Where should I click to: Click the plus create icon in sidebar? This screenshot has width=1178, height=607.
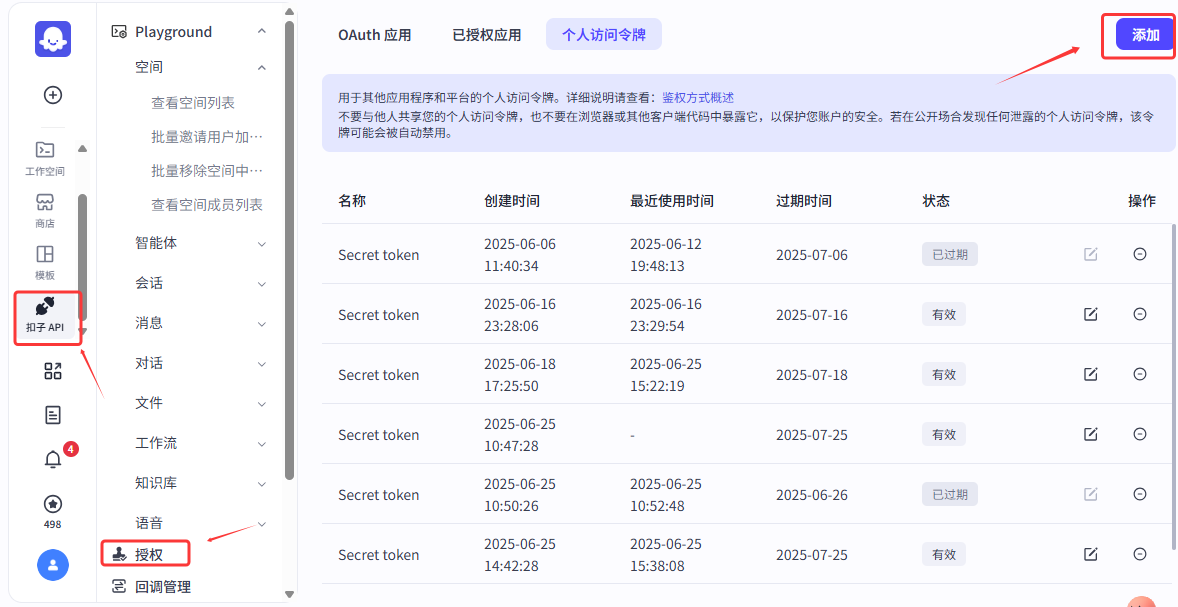click(x=53, y=95)
